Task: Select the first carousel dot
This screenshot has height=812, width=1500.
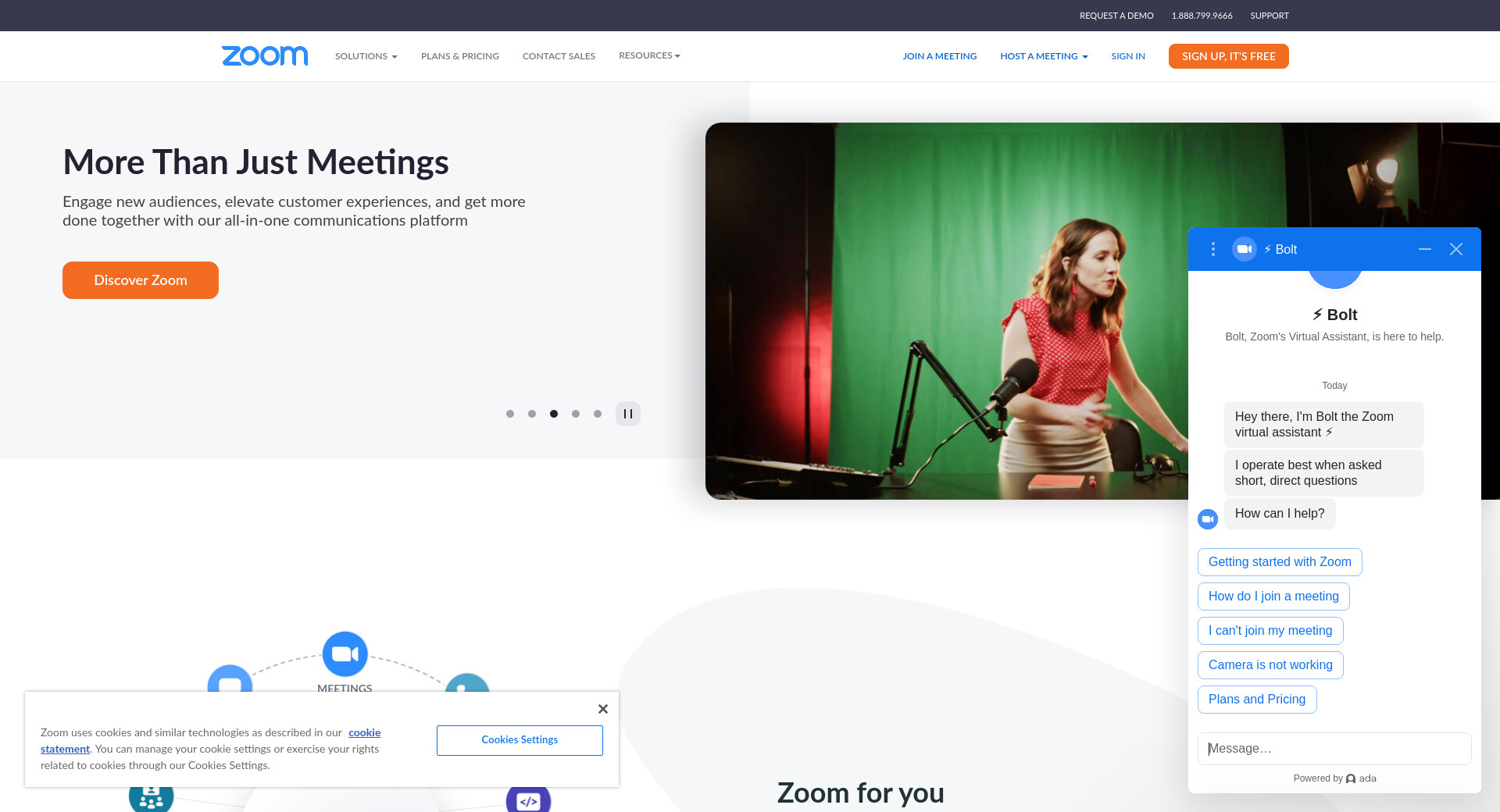Action: (510, 414)
